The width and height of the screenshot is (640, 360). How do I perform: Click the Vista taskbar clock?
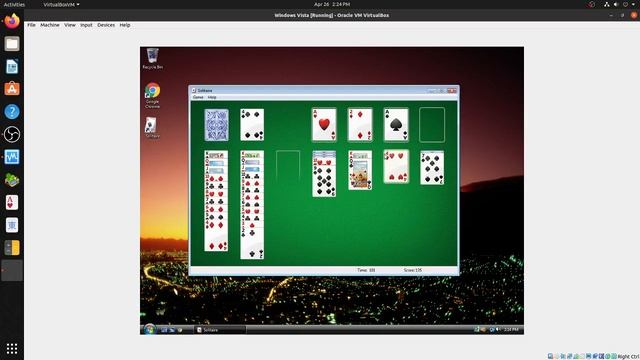pos(511,329)
